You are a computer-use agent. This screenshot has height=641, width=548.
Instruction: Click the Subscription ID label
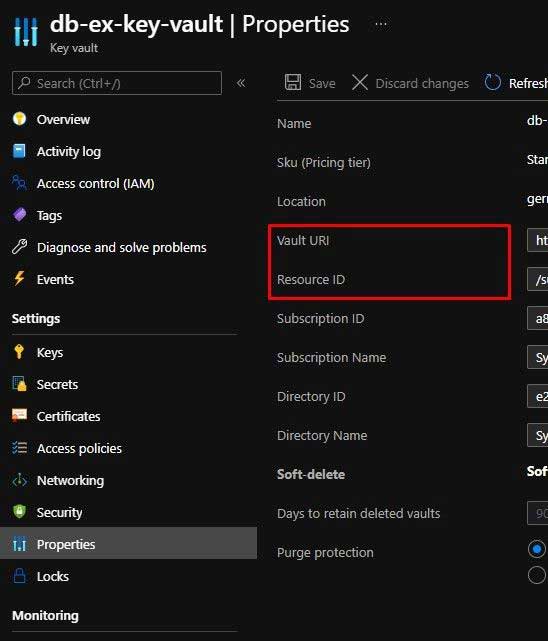point(320,318)
